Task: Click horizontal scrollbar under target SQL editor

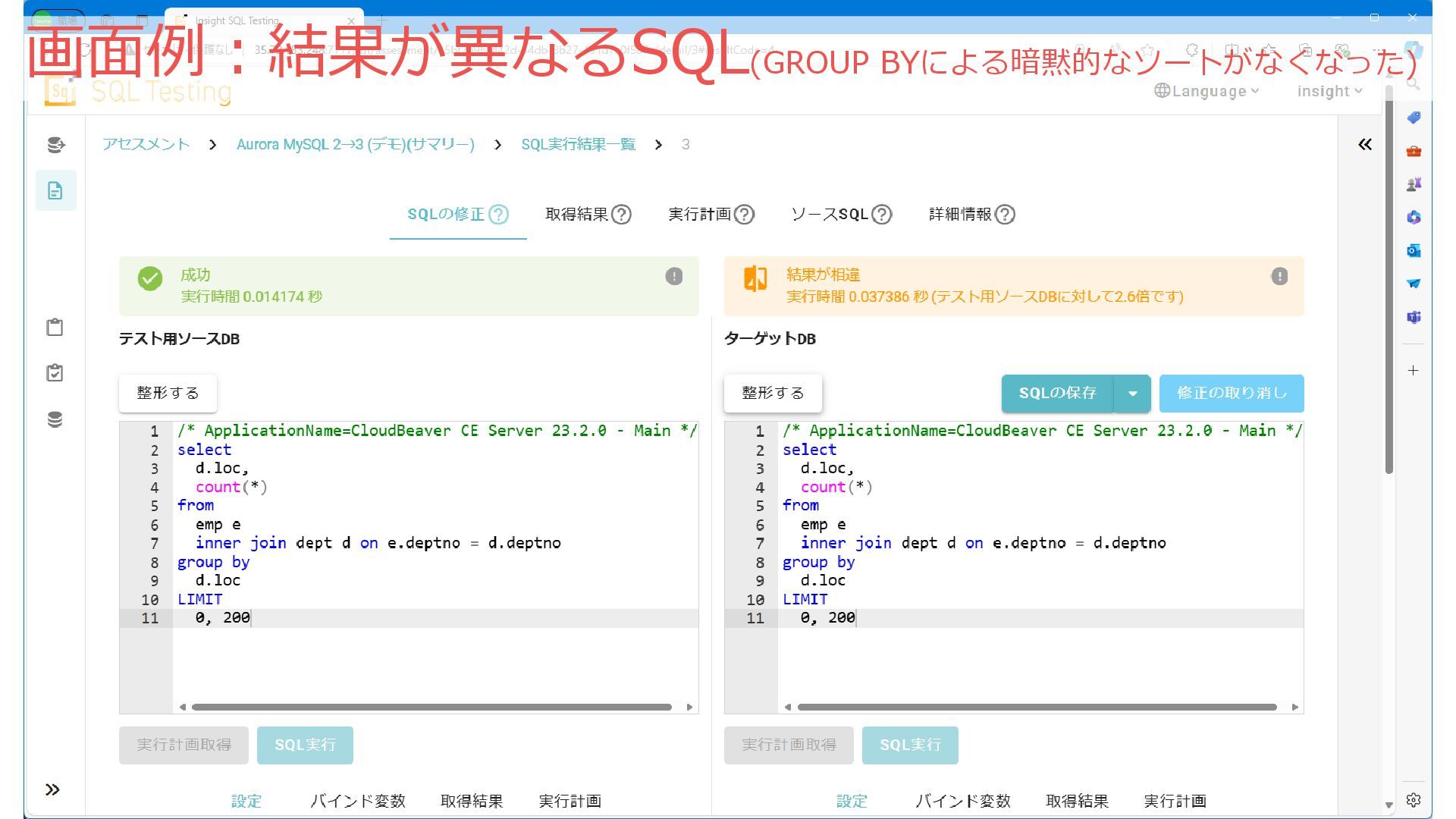Action: (x=1037, y=707)
